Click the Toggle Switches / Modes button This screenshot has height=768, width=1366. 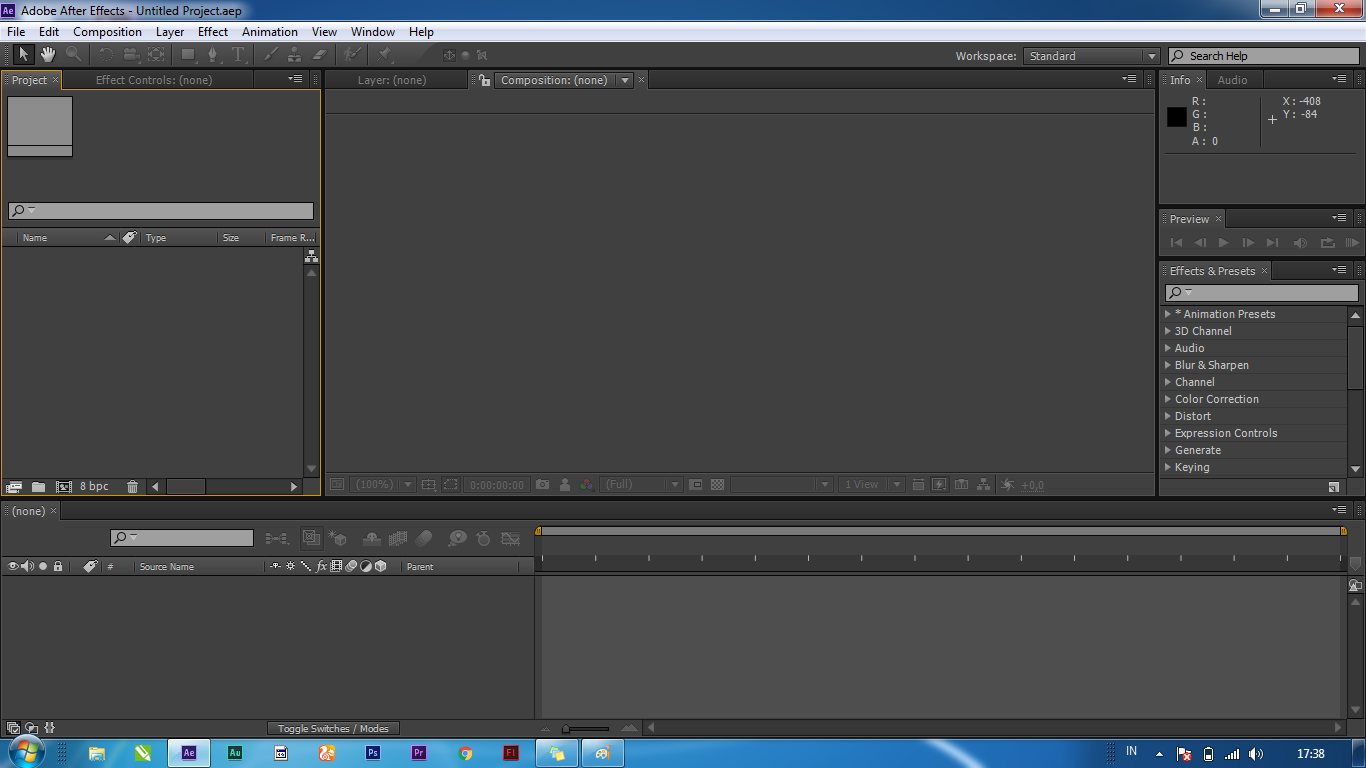[333, 728]
